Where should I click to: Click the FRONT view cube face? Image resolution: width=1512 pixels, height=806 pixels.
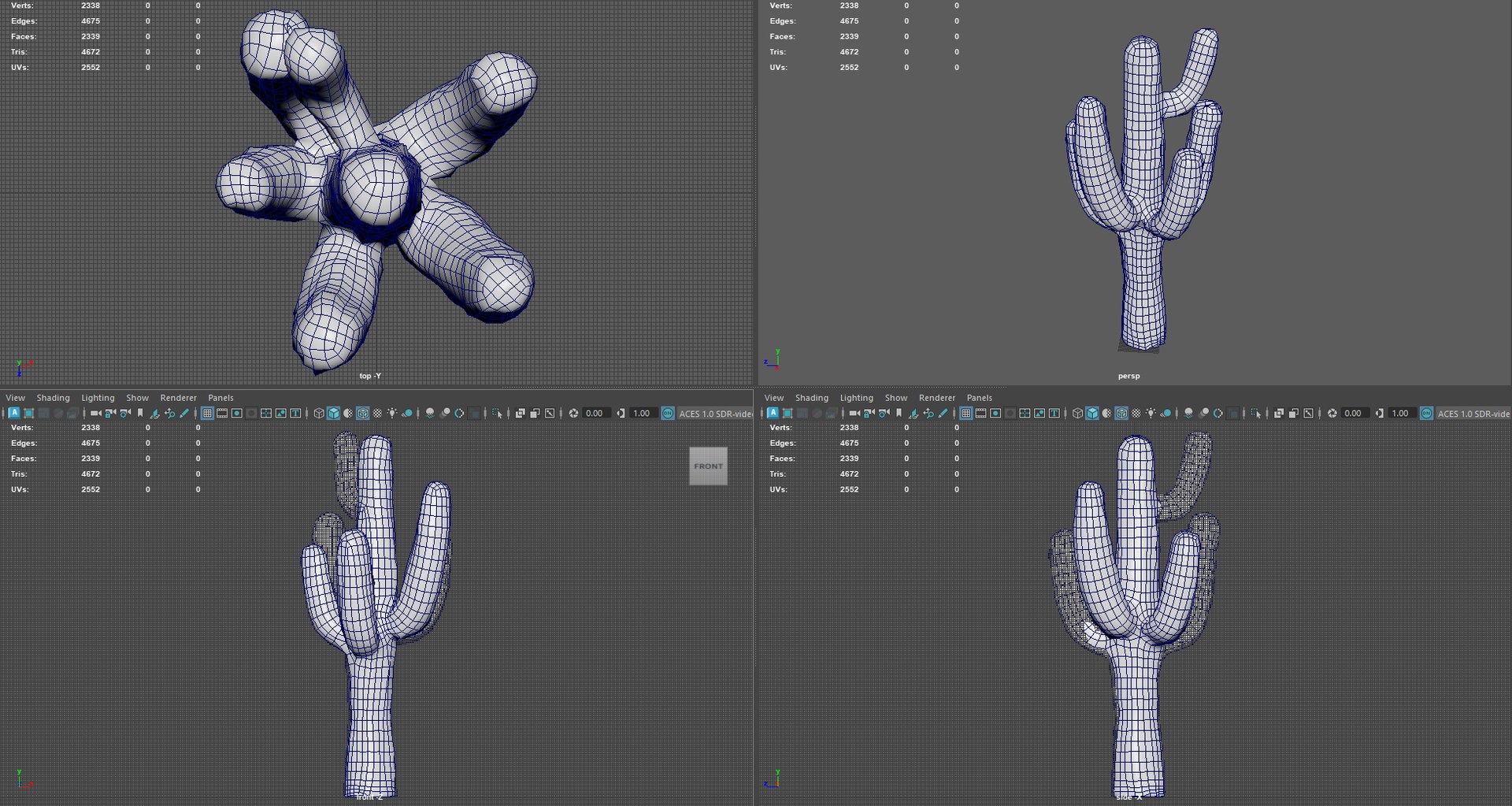(708, 466)
